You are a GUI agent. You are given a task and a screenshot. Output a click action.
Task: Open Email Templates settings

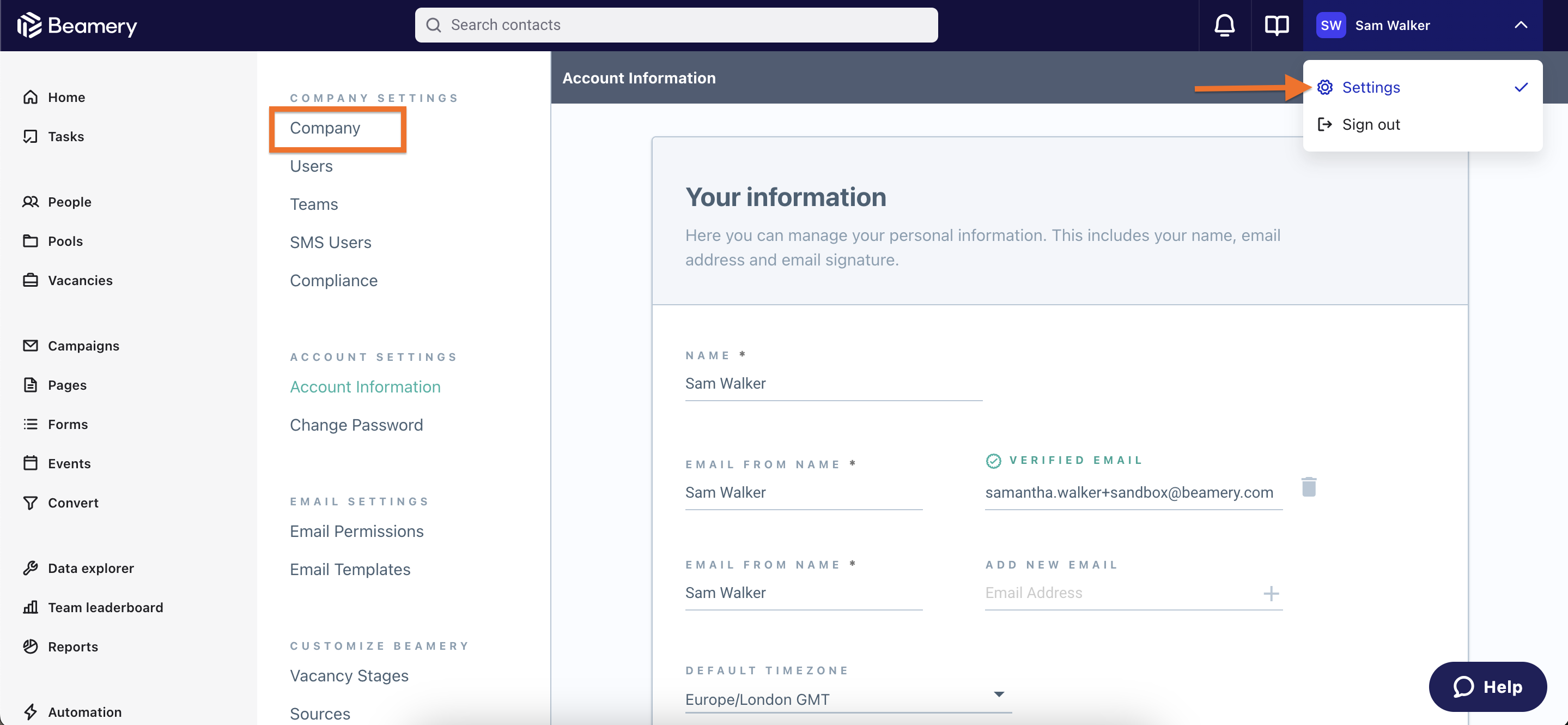(x=350, y=569)
